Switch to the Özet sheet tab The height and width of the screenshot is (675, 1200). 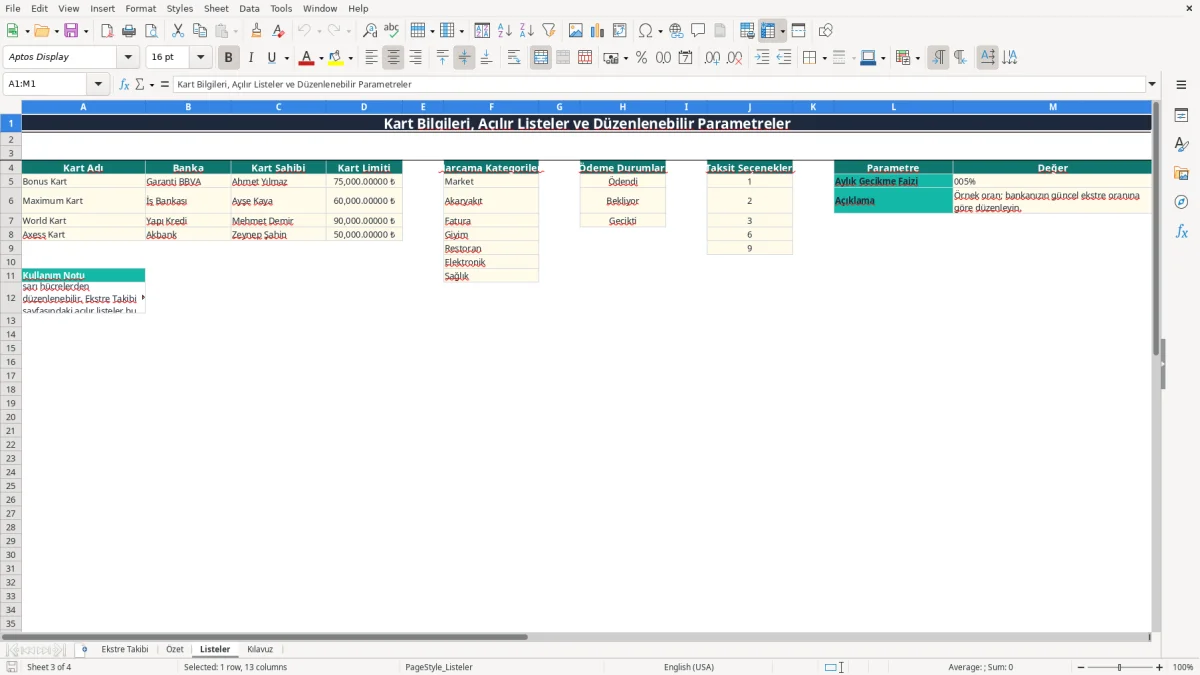pyautogui.click(x=175, y=649)
